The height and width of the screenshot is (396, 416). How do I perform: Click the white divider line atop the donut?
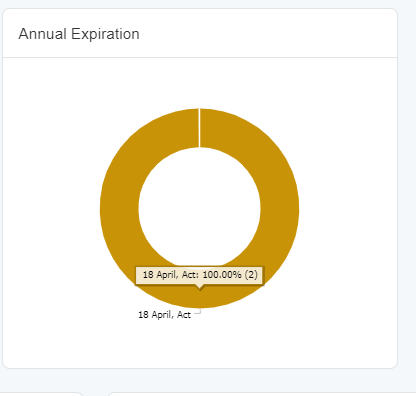(199, 128)
